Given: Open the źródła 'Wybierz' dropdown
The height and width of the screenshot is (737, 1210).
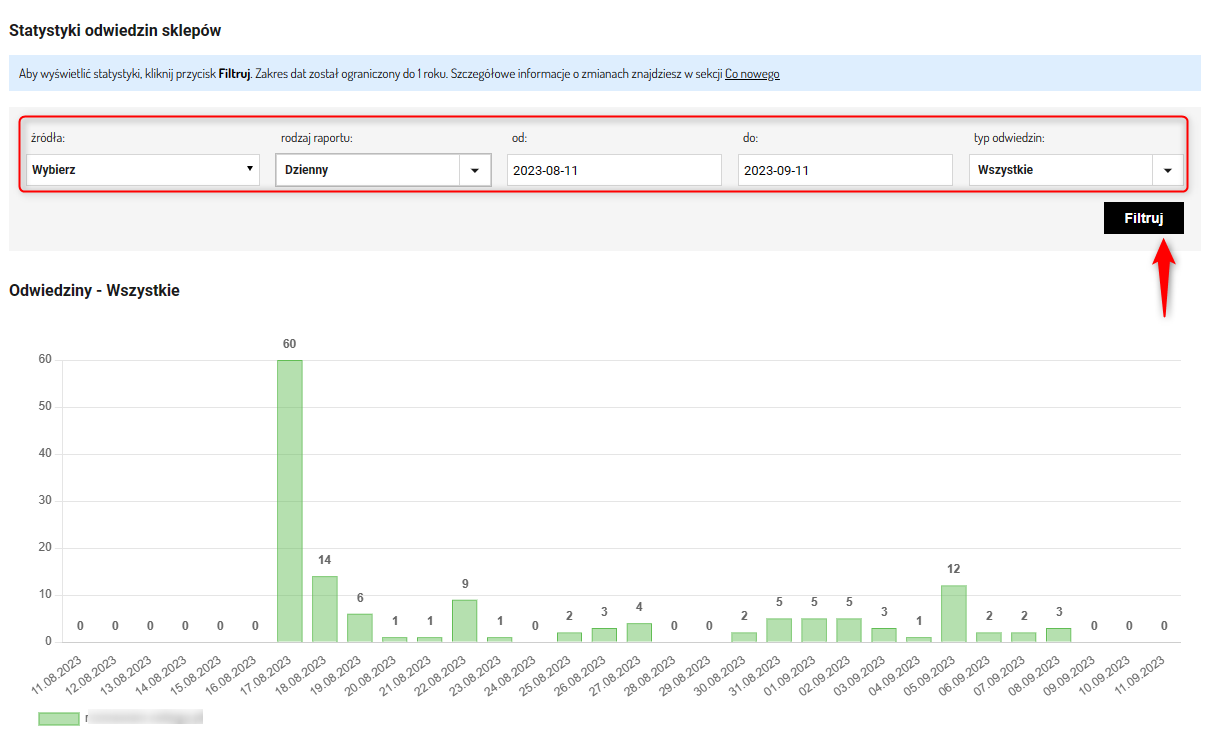Looking at the screenshot, I should (x=143, y=170).
